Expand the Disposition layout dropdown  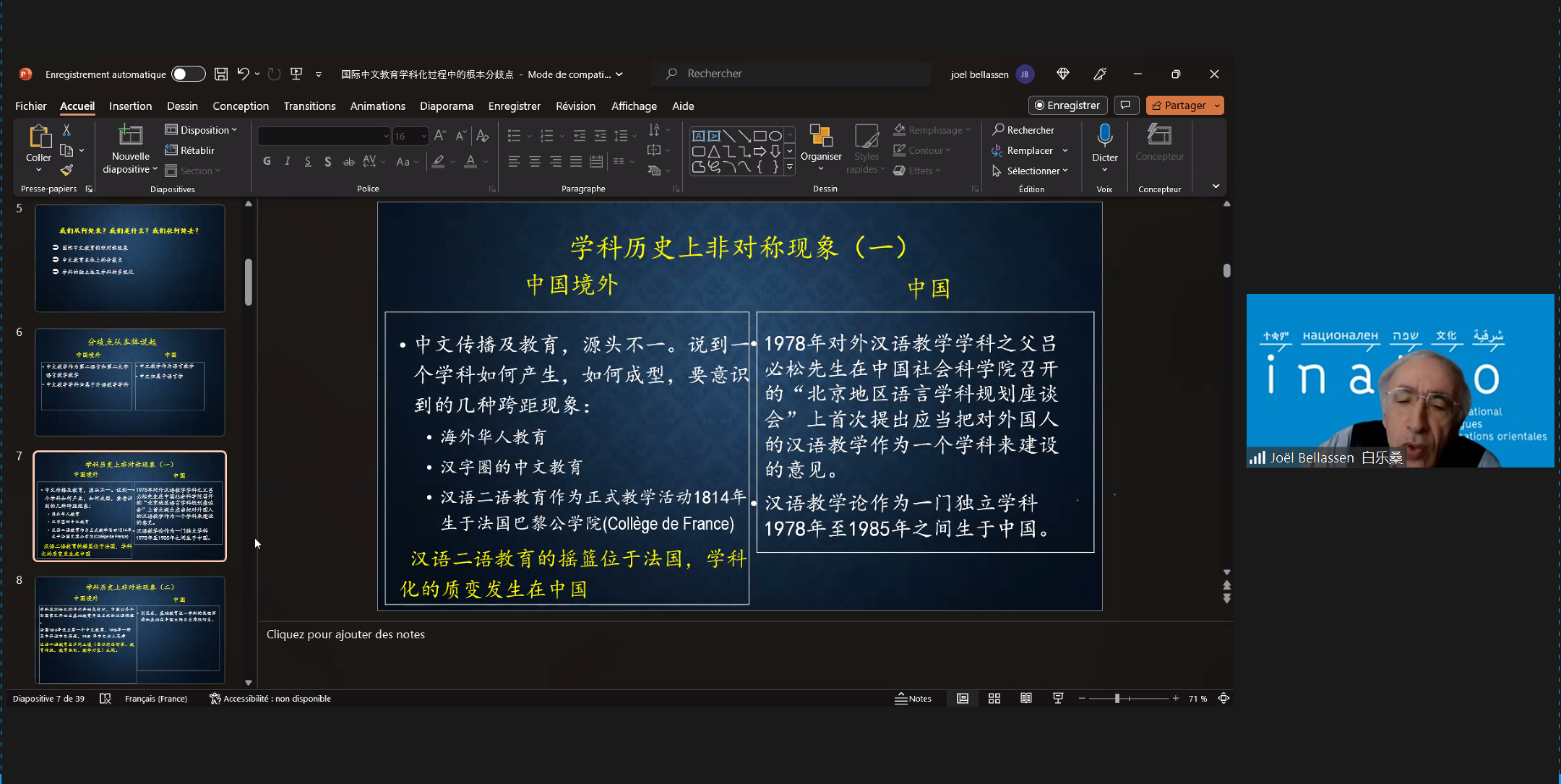coord(201,130)
